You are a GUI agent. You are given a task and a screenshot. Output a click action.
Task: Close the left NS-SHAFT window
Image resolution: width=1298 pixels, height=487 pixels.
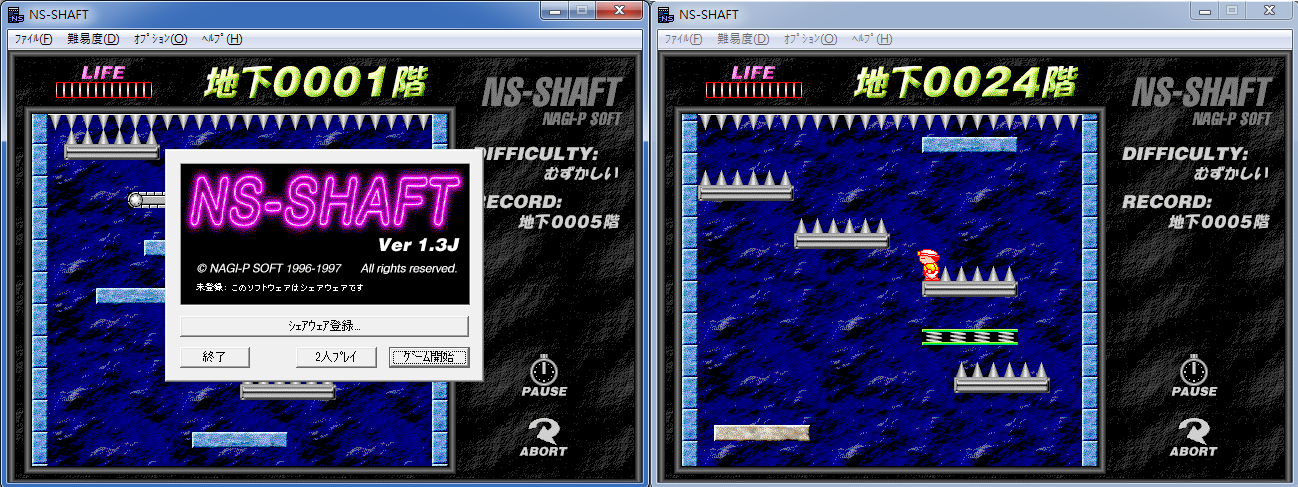[x=619, y=10]
